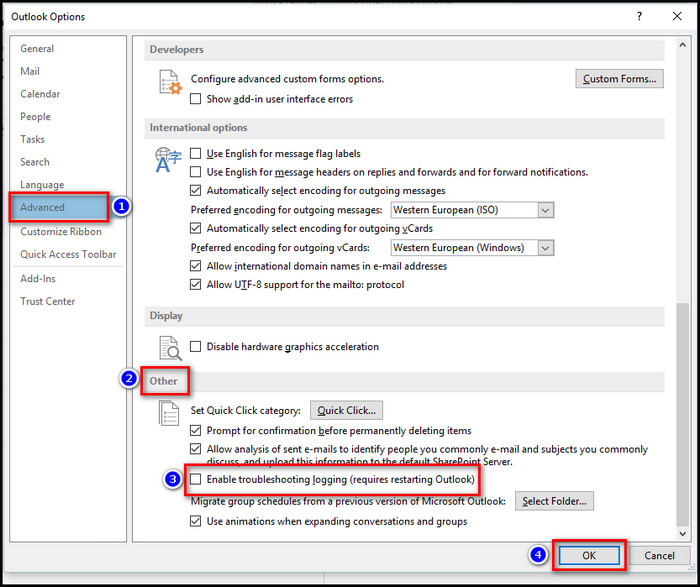This screenshot has width=700, height=587.
Task: Open the Quick Click category button
Action: pyautogui.click(x=346, y=410)
